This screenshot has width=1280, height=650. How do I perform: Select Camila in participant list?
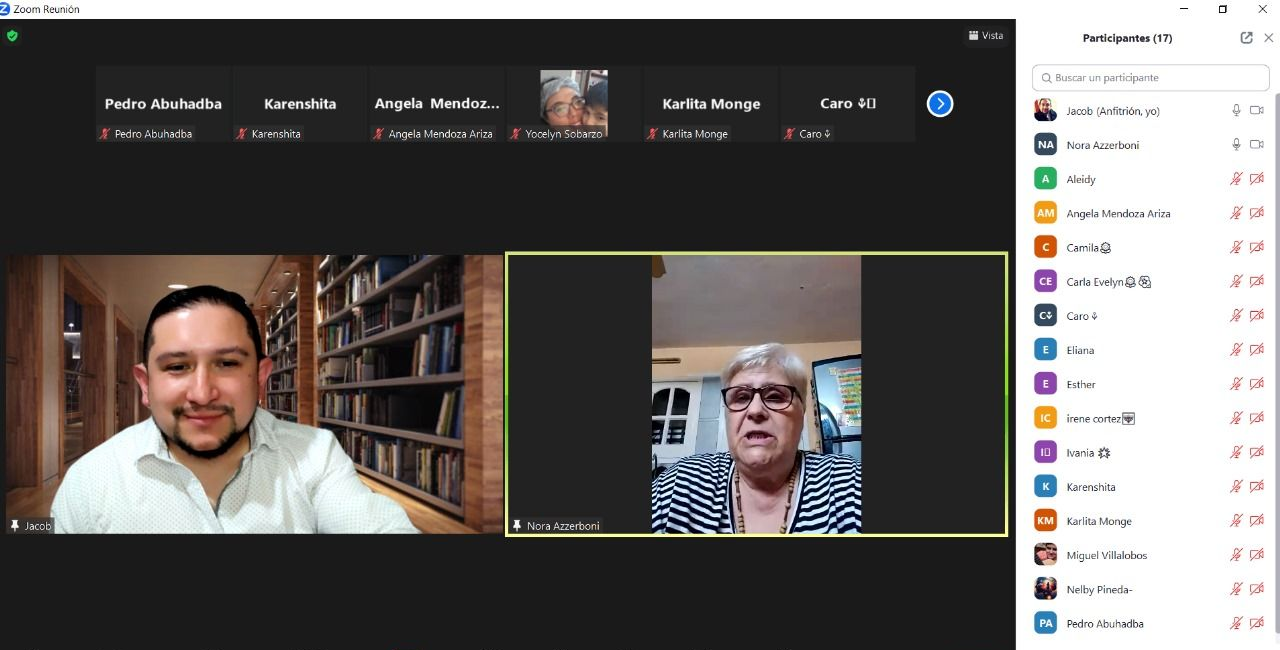click(1148, 247)
